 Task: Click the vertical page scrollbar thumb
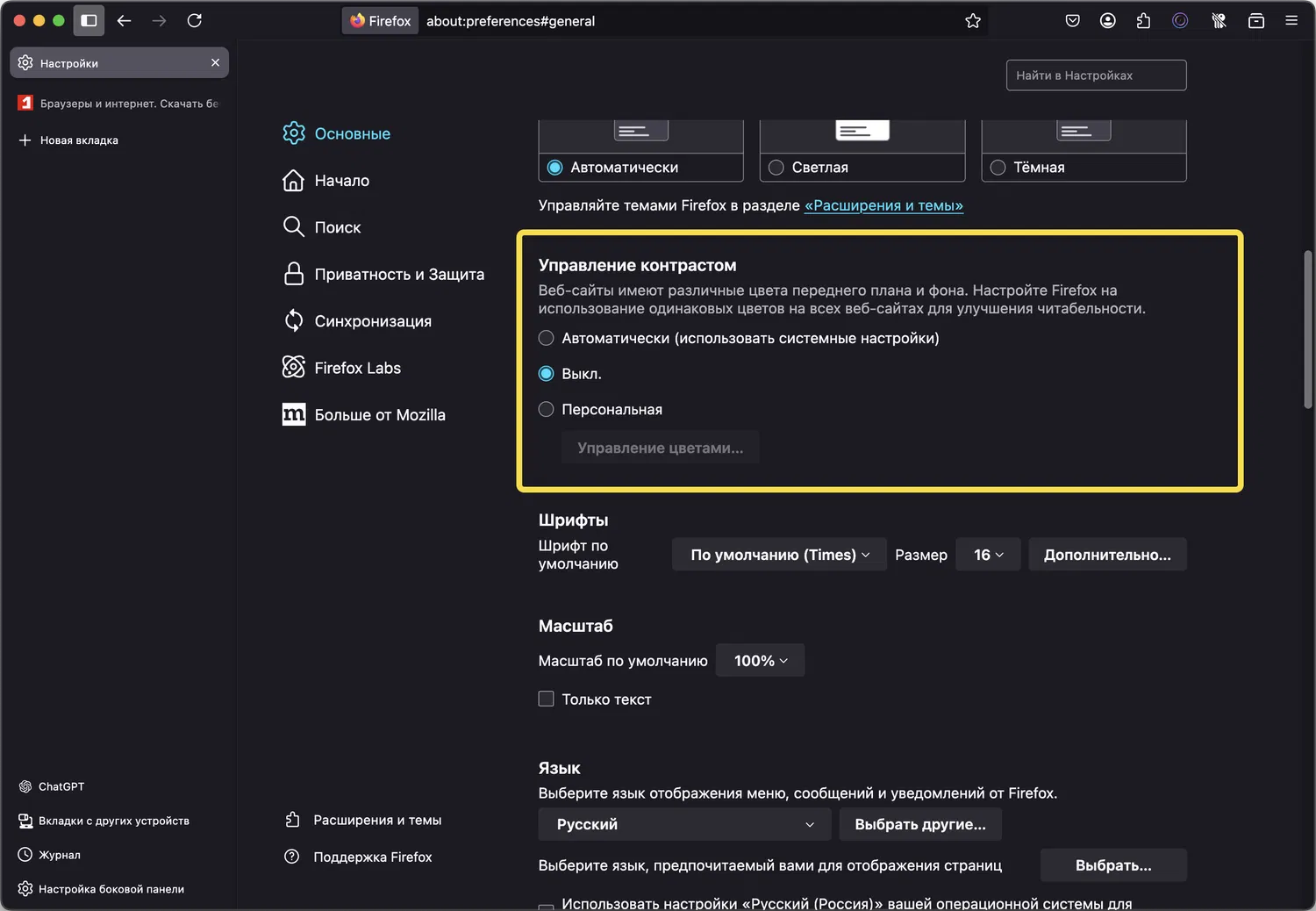(x=1308, y=328)
